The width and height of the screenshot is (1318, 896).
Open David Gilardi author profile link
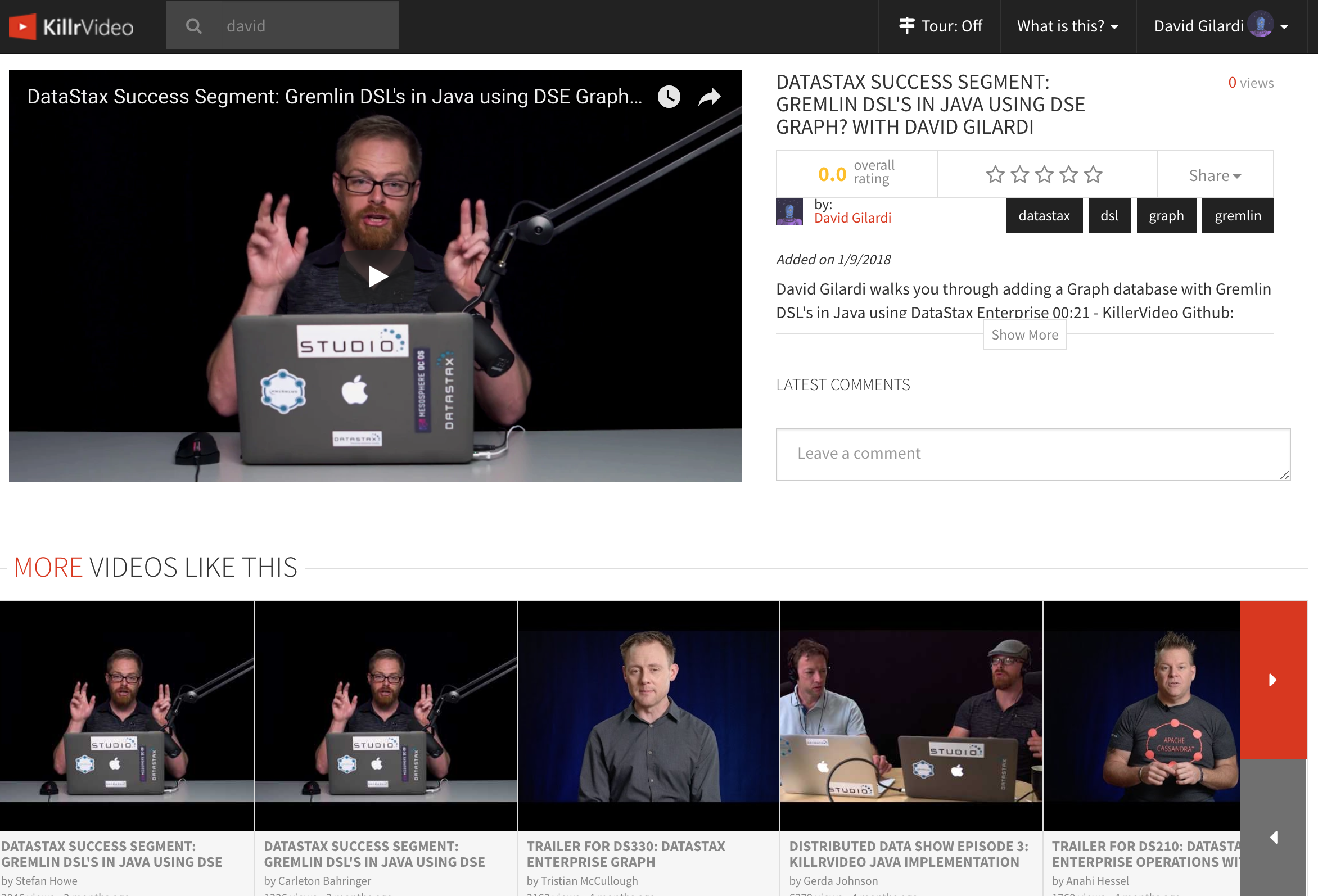[x=852, y=218]
